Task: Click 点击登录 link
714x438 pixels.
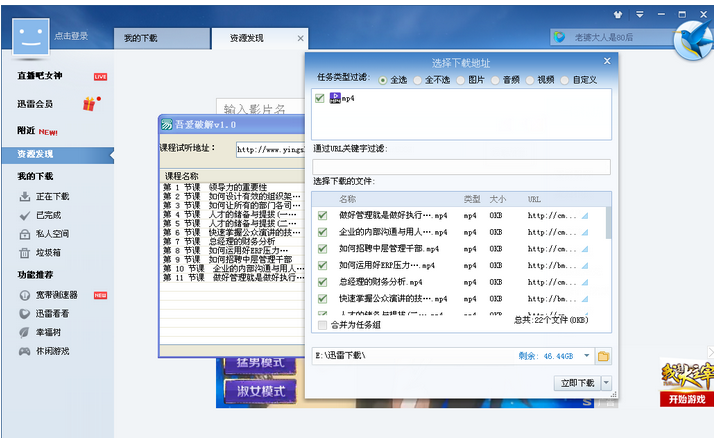Action: (71, 36)
